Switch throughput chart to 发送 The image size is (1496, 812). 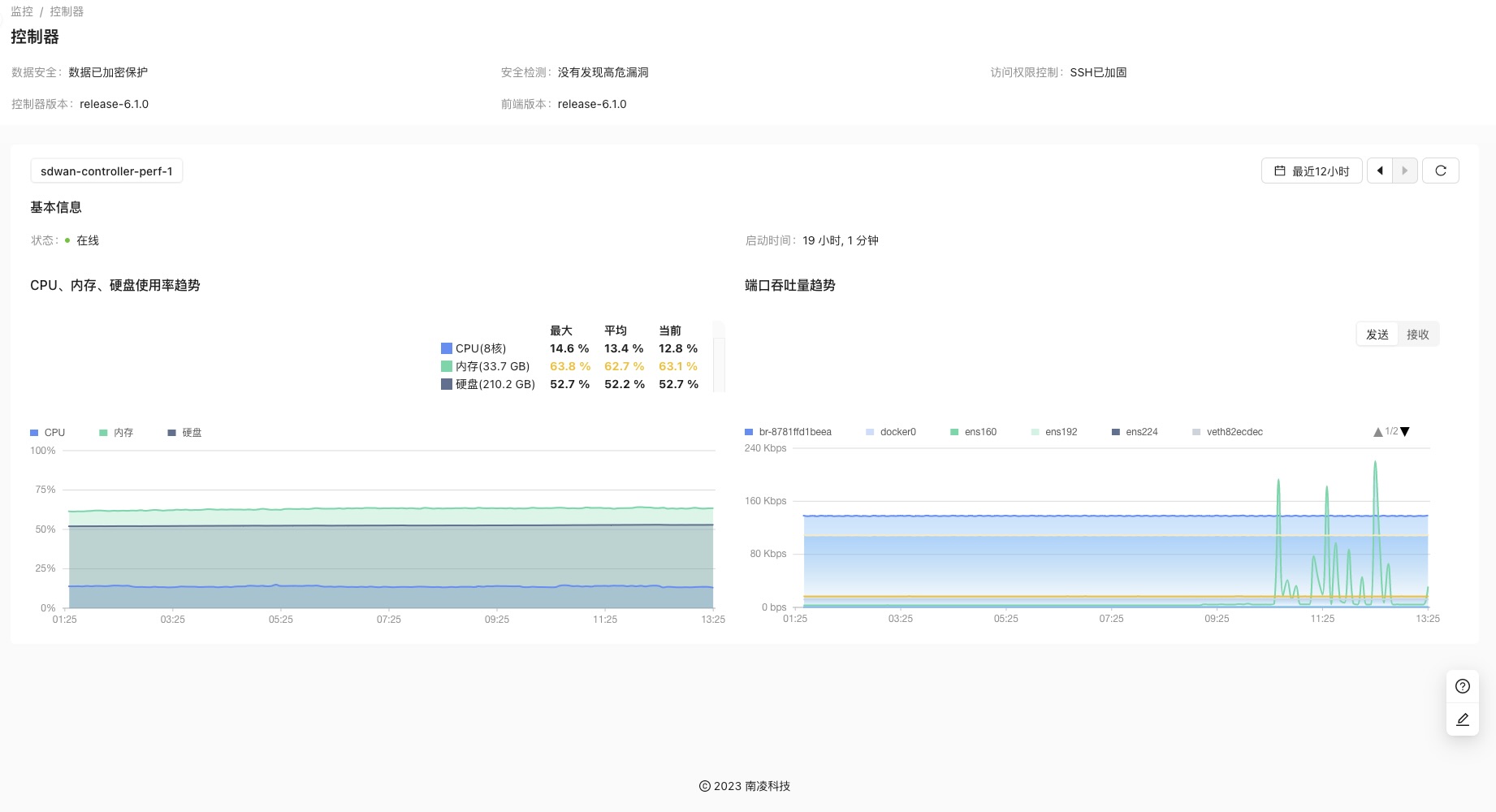point(1377,335)
